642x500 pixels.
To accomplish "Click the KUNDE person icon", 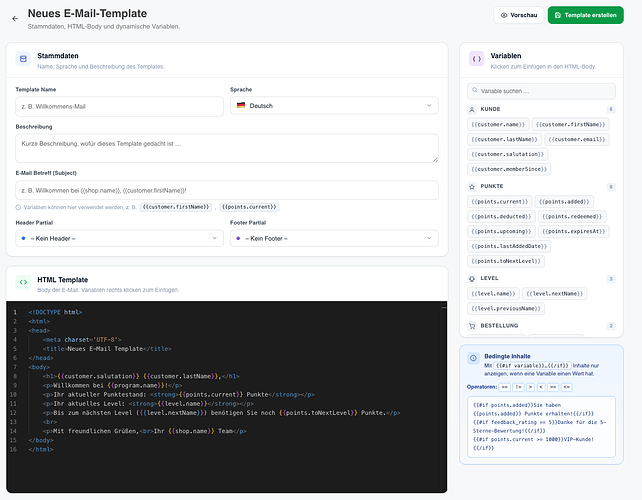I will click(x=472, y=109).
